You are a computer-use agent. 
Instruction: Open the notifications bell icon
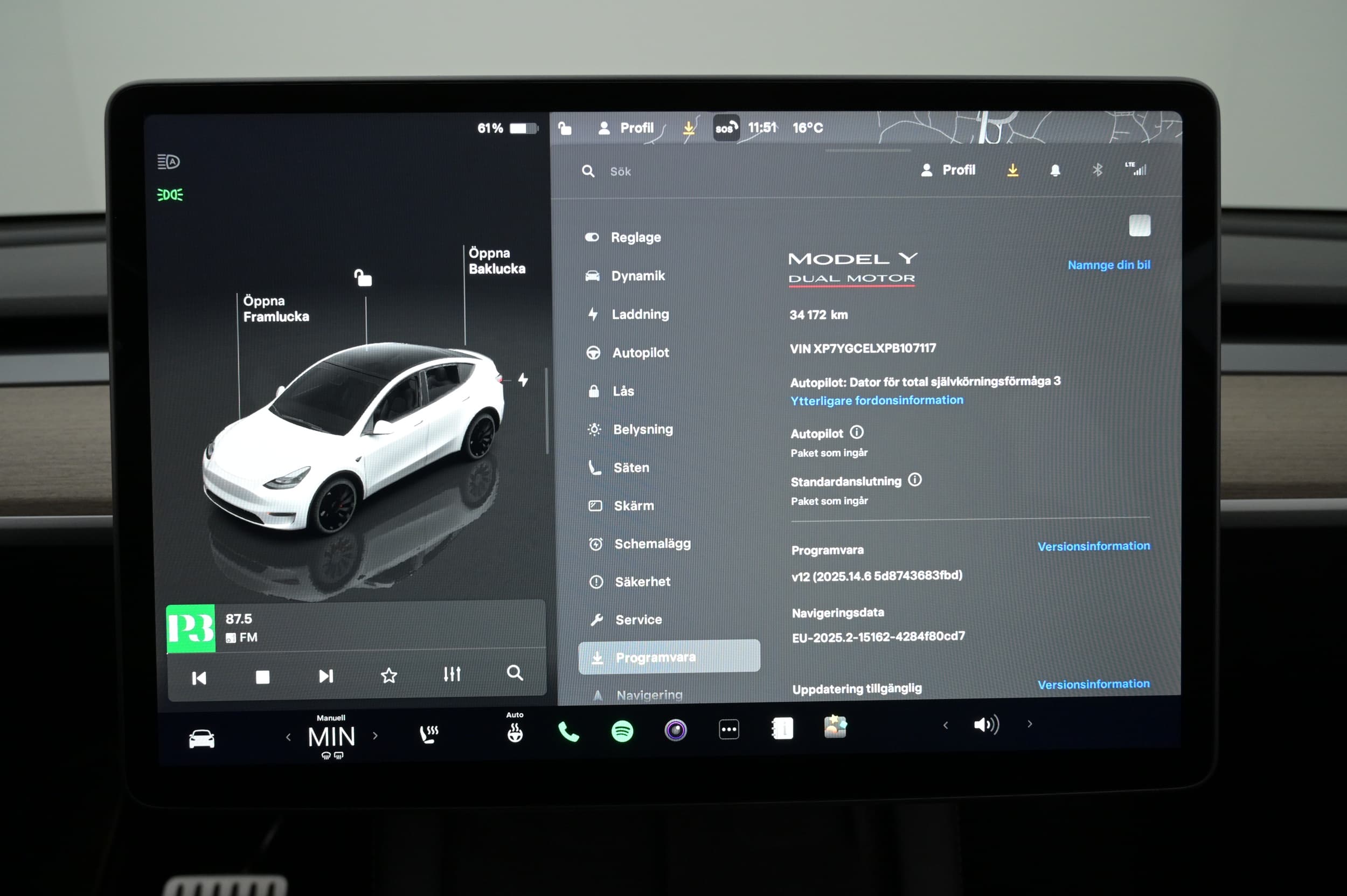(x=1055, y=170)
